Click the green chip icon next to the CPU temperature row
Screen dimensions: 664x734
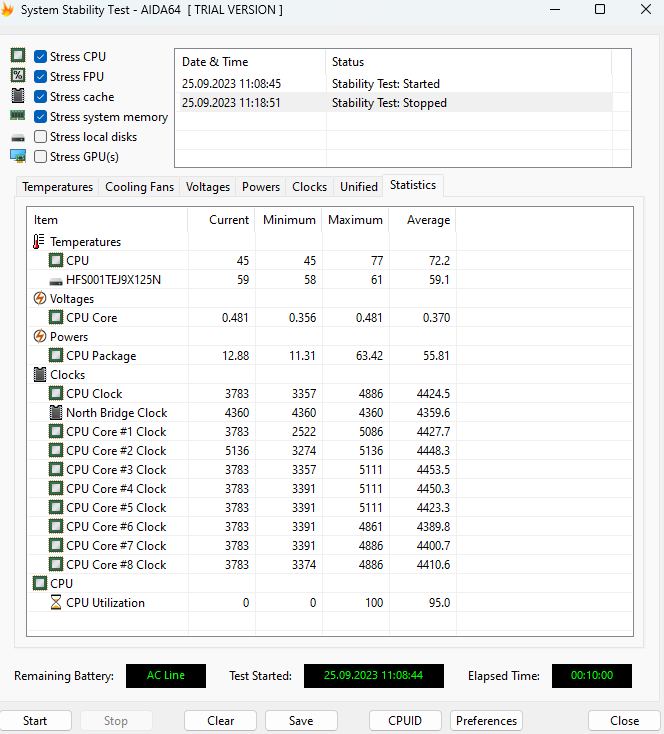(x=56, y=260)
